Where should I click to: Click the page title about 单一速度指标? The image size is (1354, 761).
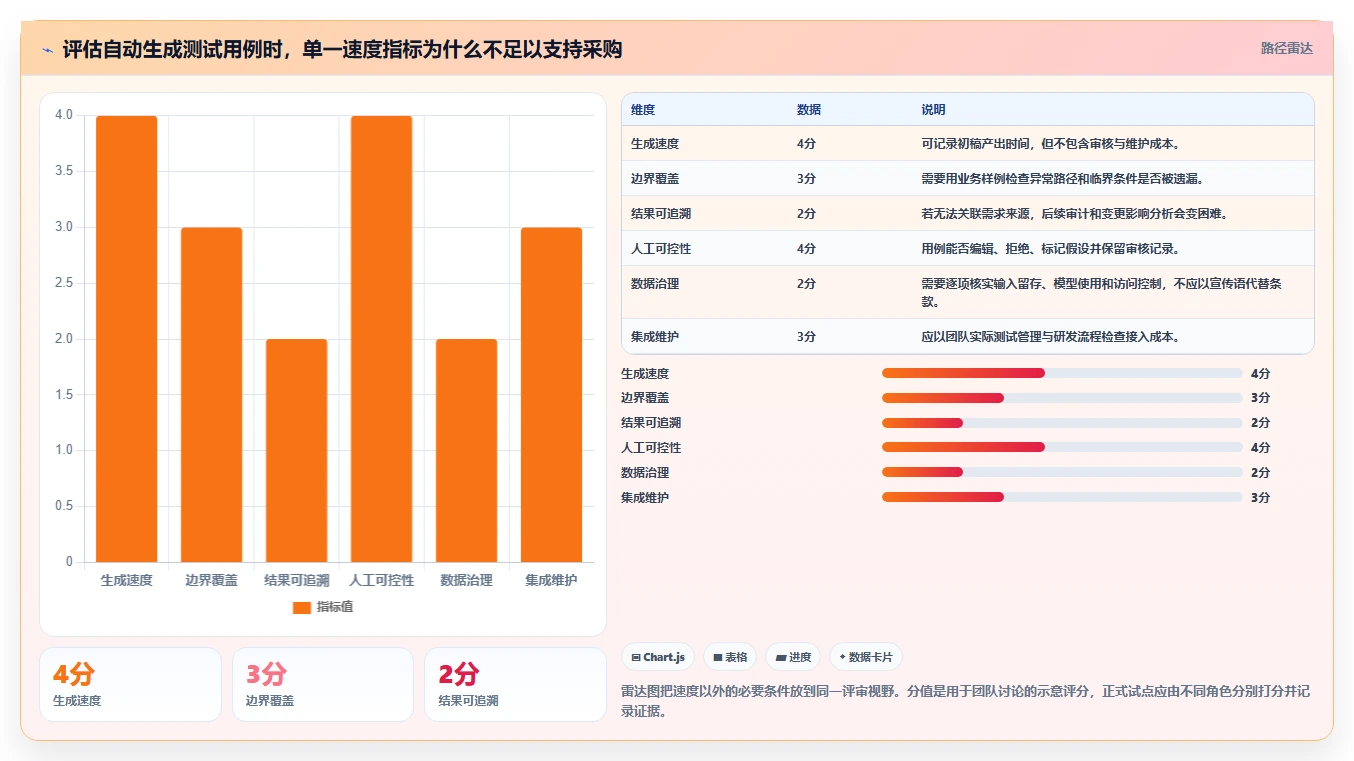click(x=342, y=49)
